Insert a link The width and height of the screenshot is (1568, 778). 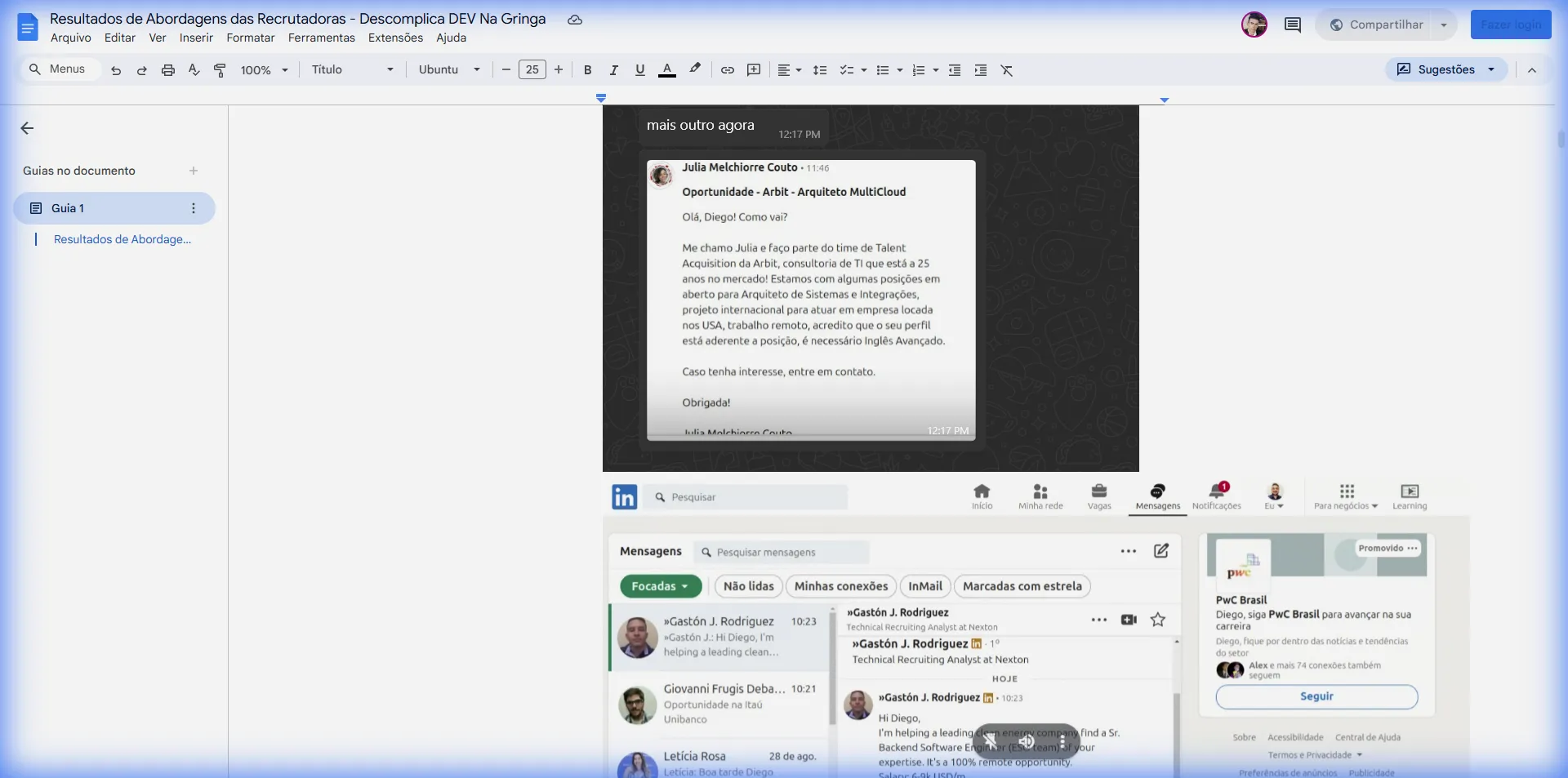point(728,70)
